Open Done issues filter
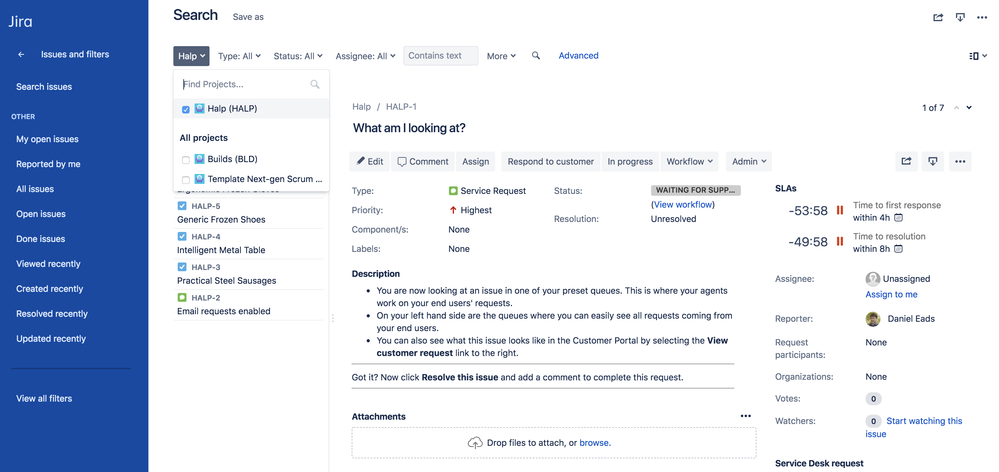Image resolution: width=999 pixels, height=472 pixels. (40, 239)
